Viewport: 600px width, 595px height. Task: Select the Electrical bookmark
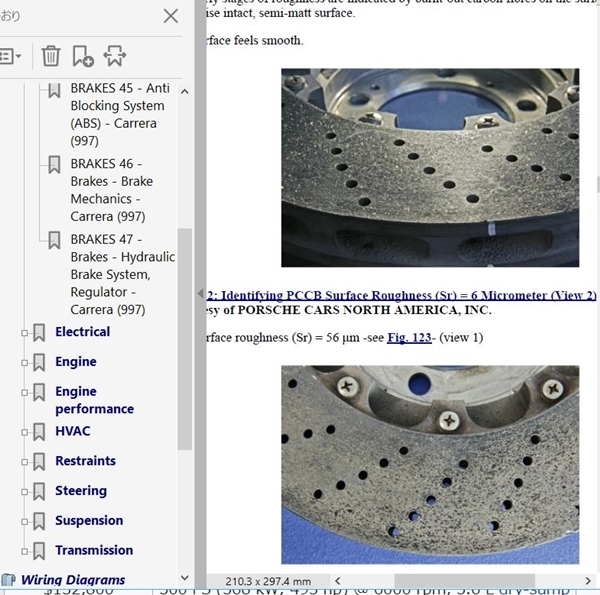pos(83,332)
